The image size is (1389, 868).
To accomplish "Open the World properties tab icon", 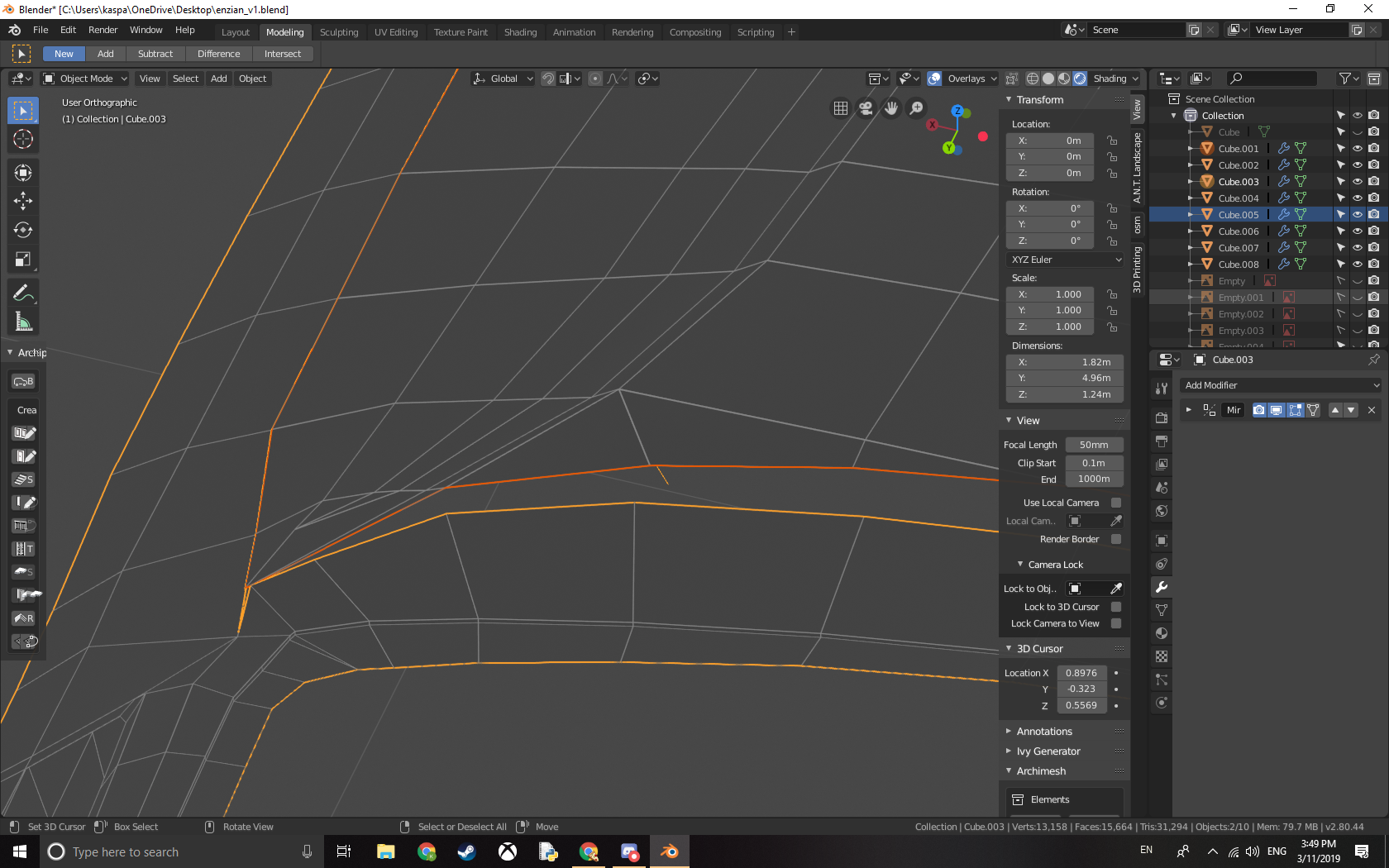I will [x=1162, y=511].
